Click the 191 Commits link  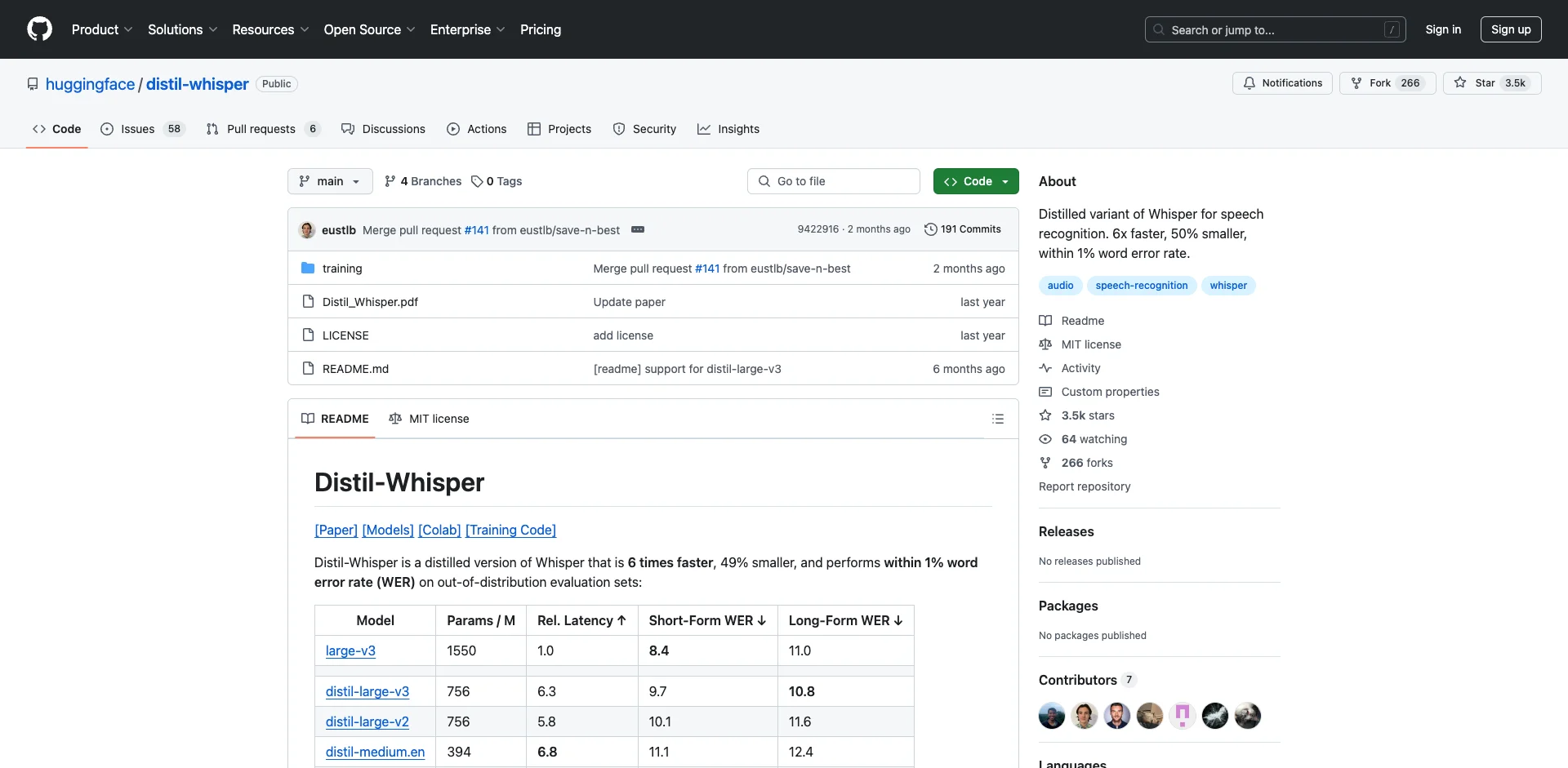coord(962,229)
